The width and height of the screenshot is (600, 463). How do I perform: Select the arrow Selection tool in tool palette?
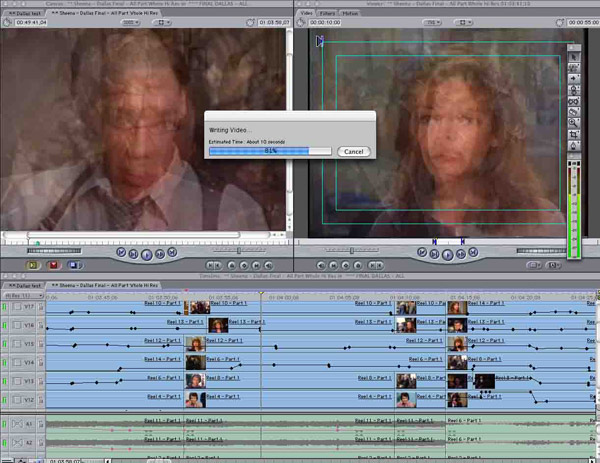click(573, 57)
